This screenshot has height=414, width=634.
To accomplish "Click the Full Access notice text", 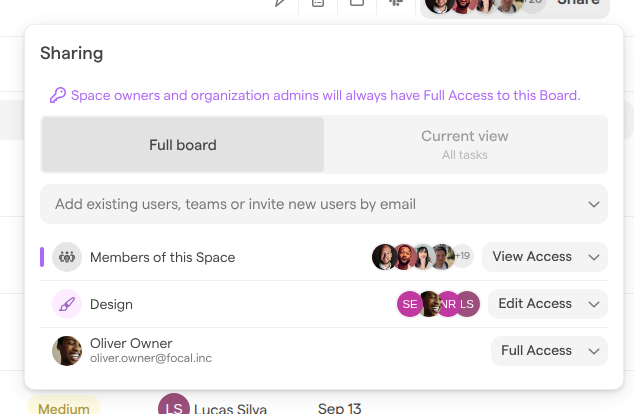I will click(x=325, y=95).
